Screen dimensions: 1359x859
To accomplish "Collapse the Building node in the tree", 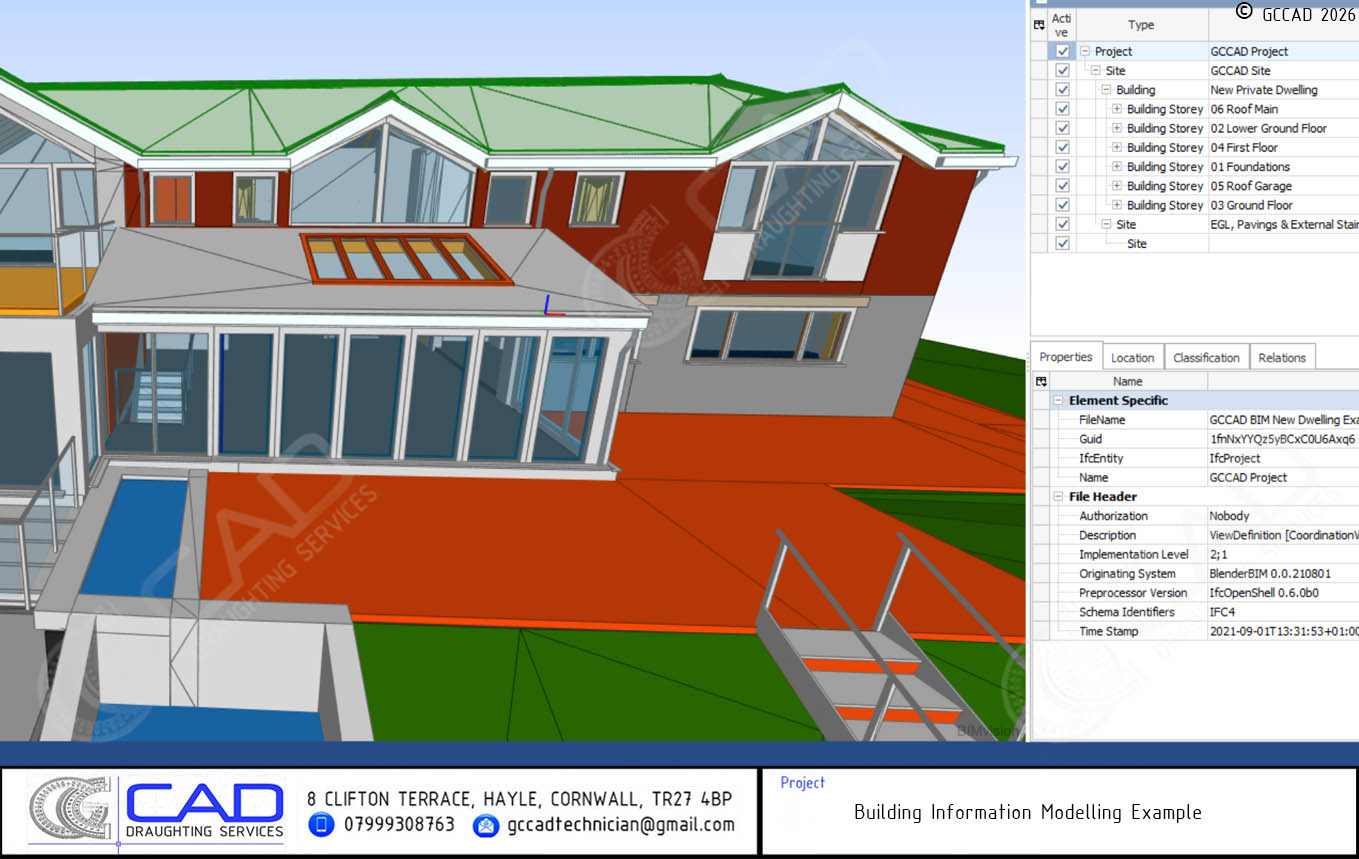I will click(1107, 90).
